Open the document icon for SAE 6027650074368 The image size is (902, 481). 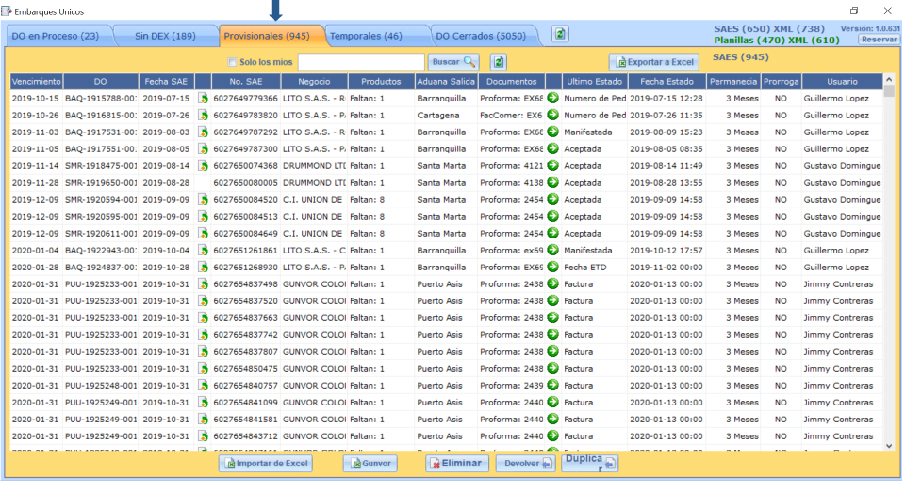pos(203,166)
